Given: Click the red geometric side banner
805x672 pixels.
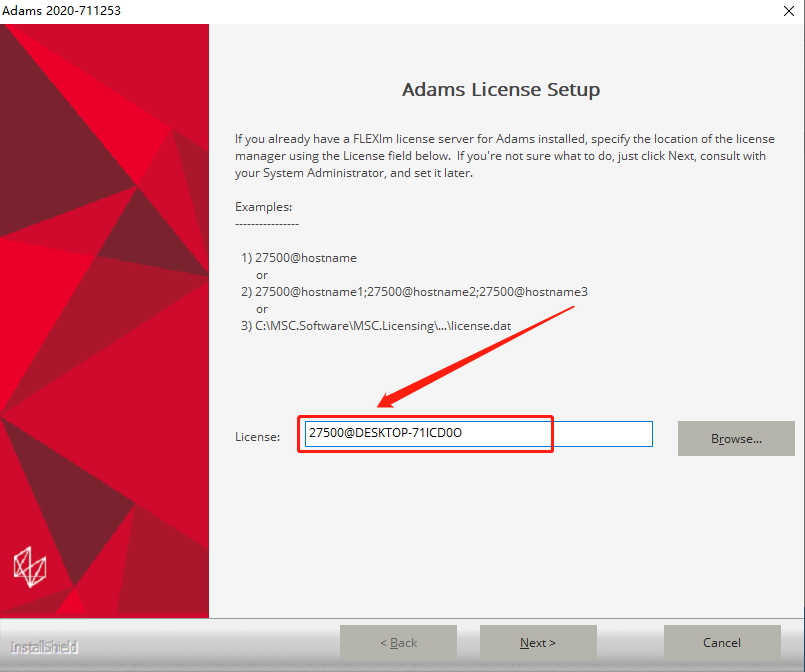Looking at the screenshot, I should (104, 321).
